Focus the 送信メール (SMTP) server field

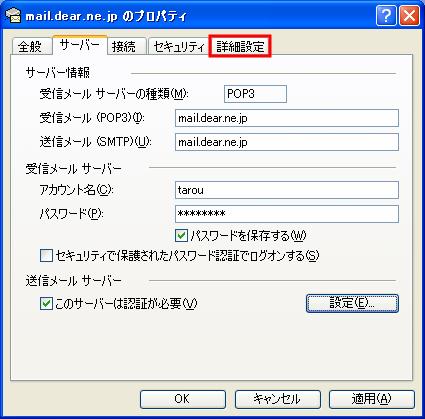287,142
